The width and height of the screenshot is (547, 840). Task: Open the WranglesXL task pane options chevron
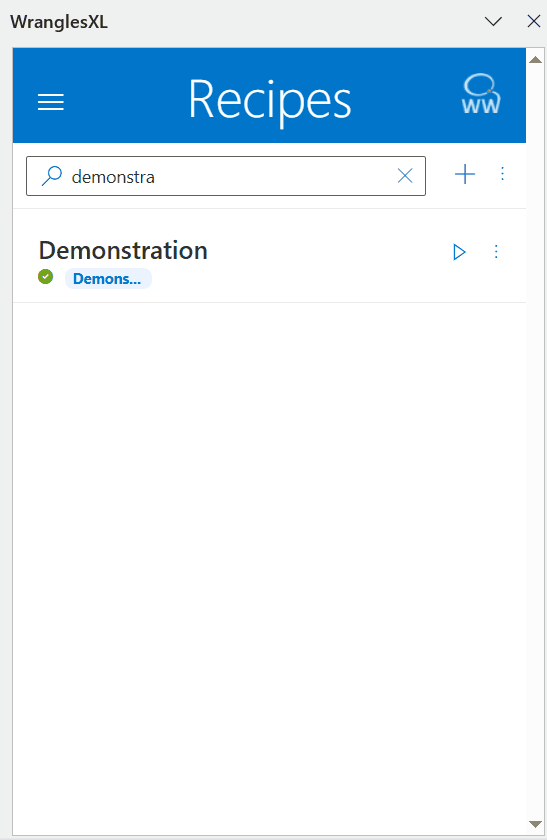493,21
